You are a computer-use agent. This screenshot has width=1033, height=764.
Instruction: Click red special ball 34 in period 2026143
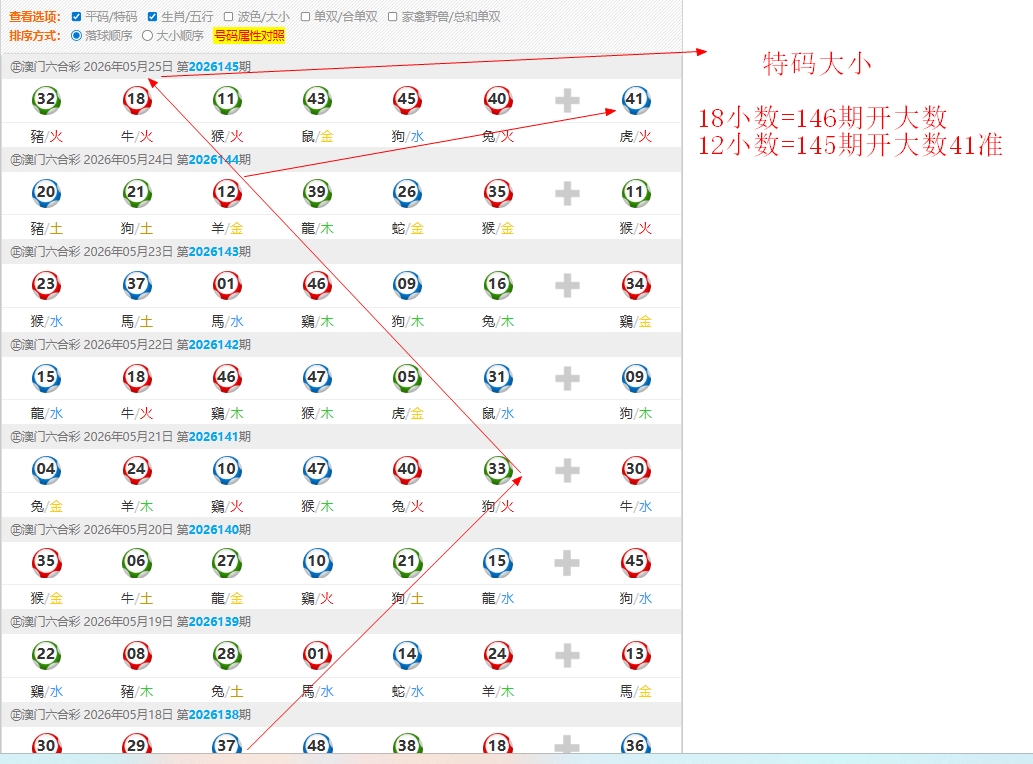[x=636, y=285]
